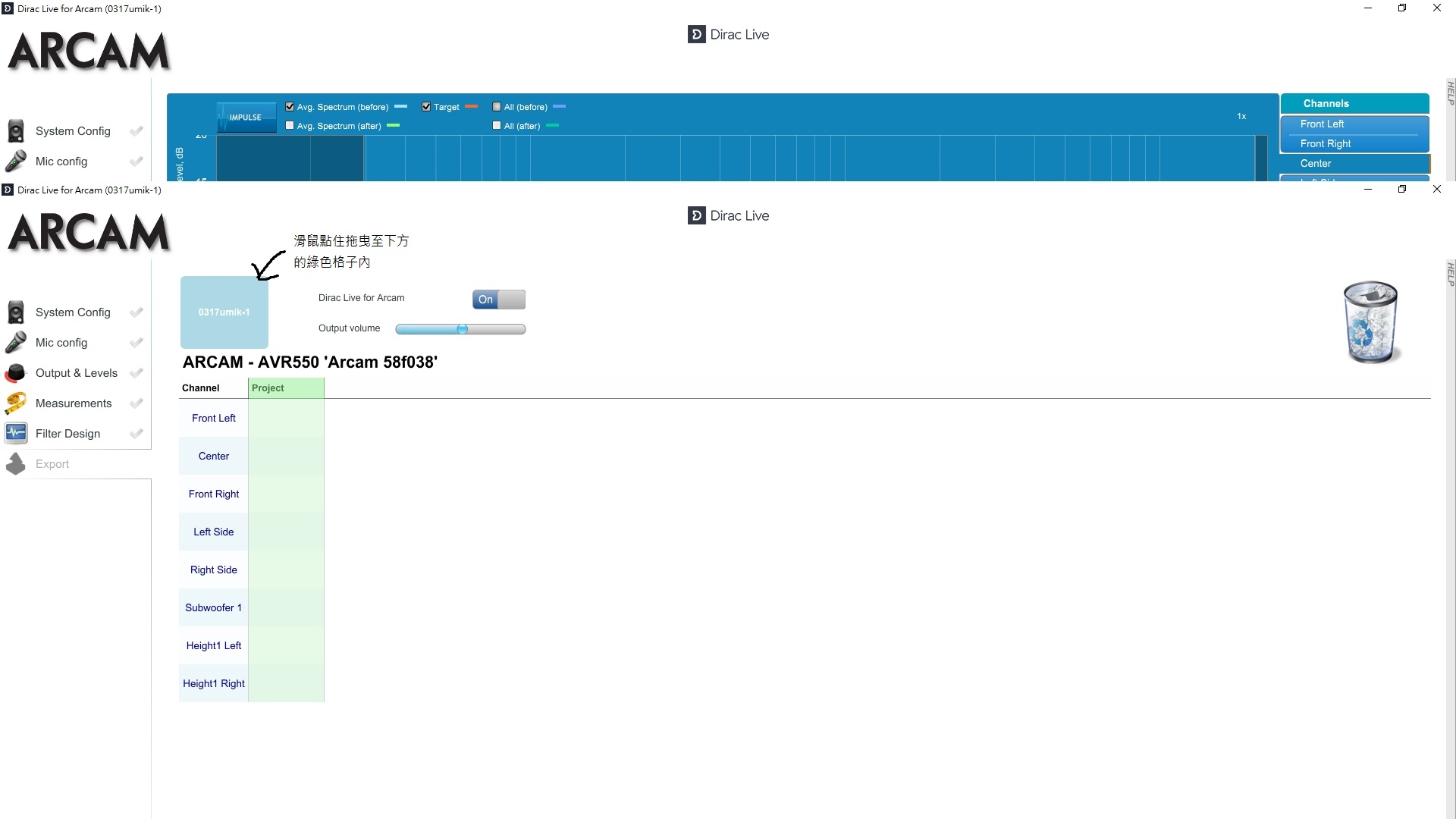Toggle Dirac Live for Arcam On switch
1456x819 pixels.
[499, 300]
